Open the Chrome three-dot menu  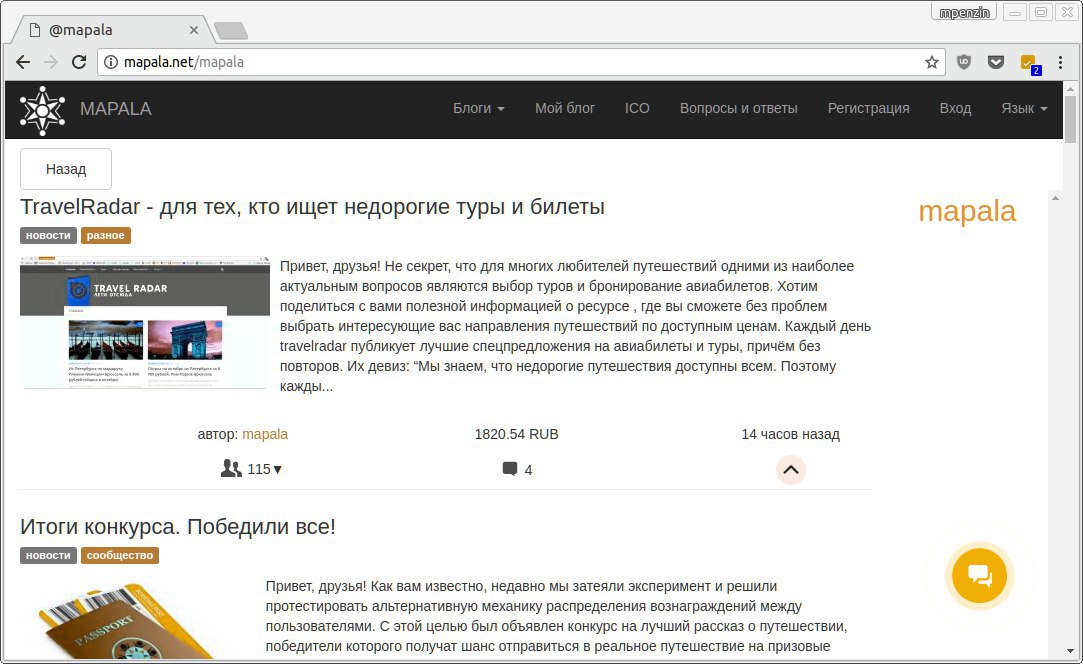tap(1060, 62)
